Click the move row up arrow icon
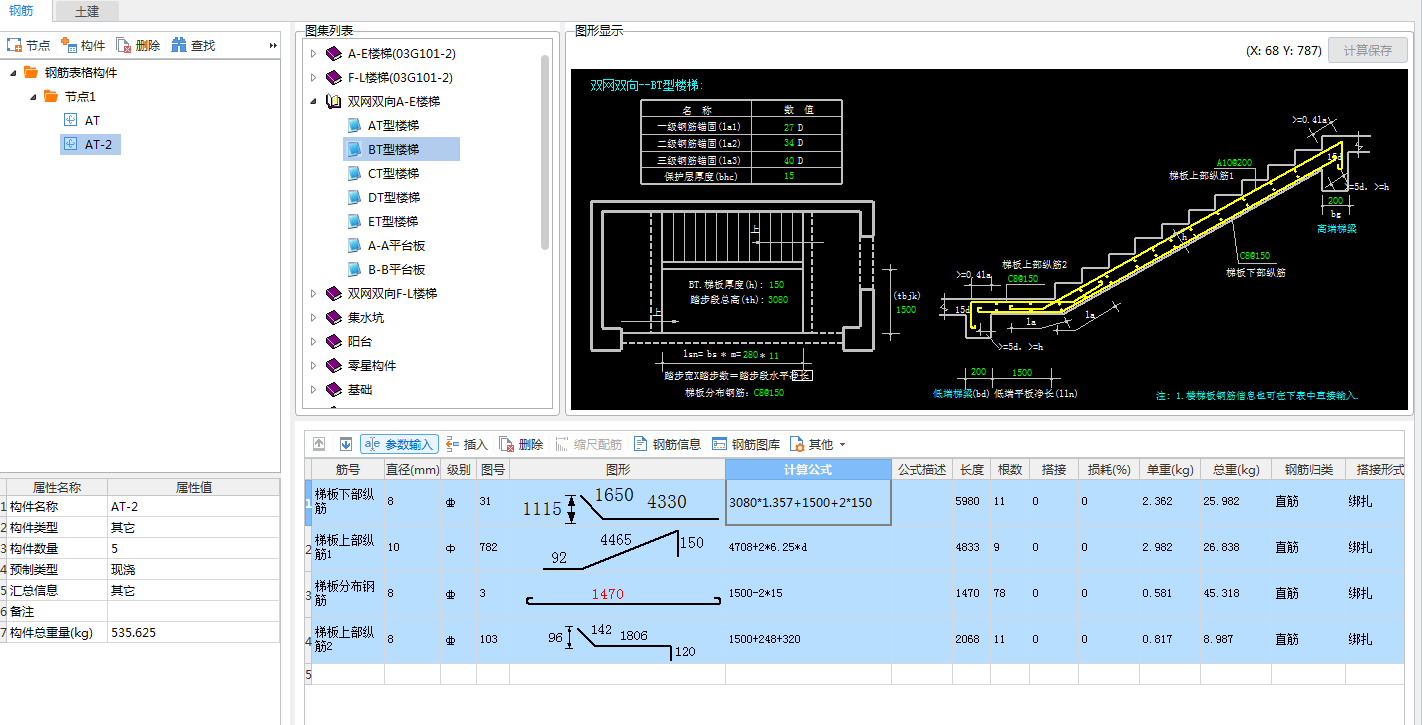This screenshot has width=1422, height=725. [320, 444]
